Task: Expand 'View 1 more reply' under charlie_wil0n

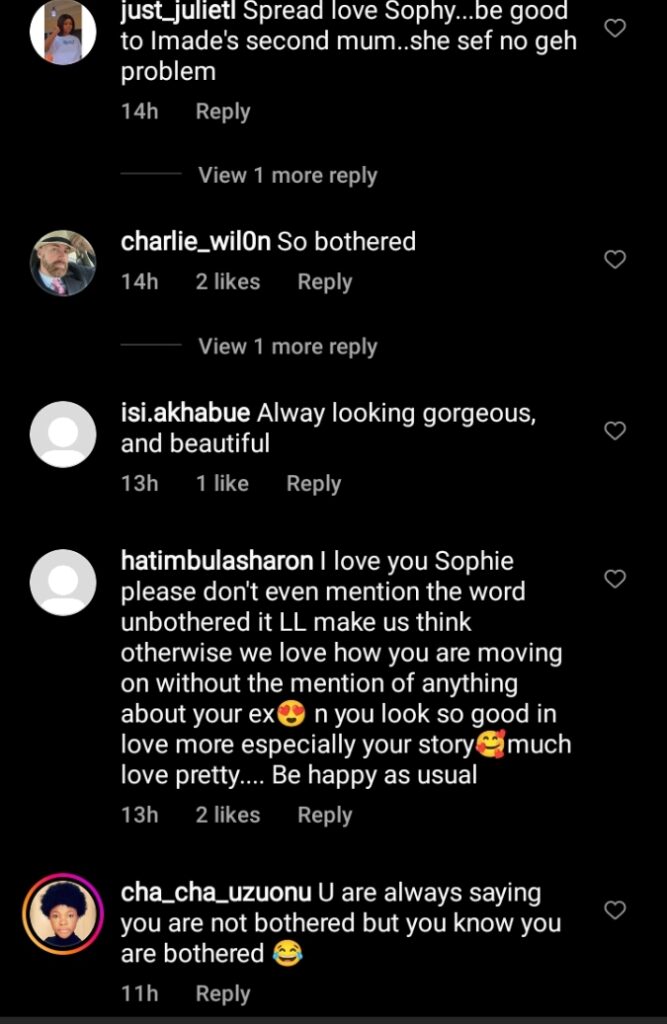Action: coord(287,346)
